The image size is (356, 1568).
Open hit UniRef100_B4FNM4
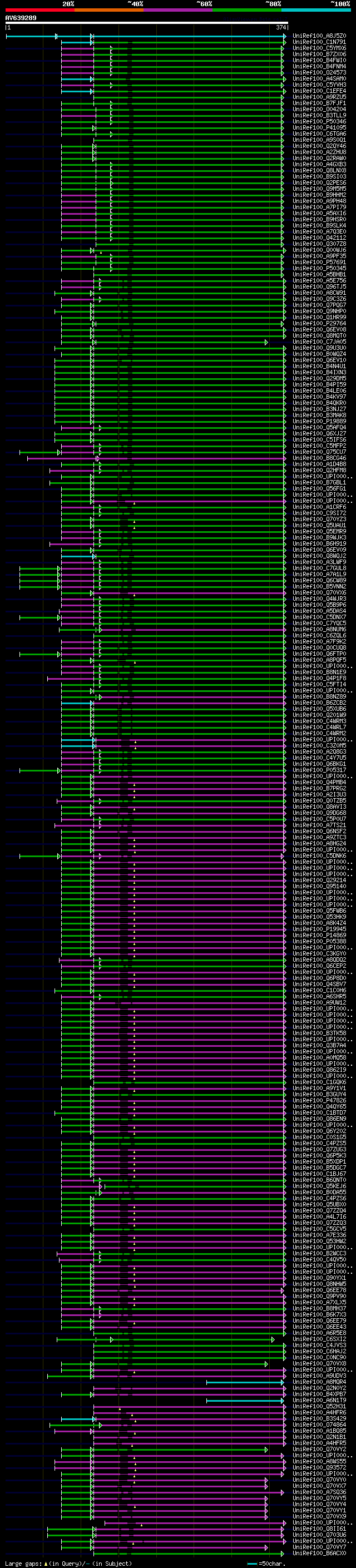(319, 66)
